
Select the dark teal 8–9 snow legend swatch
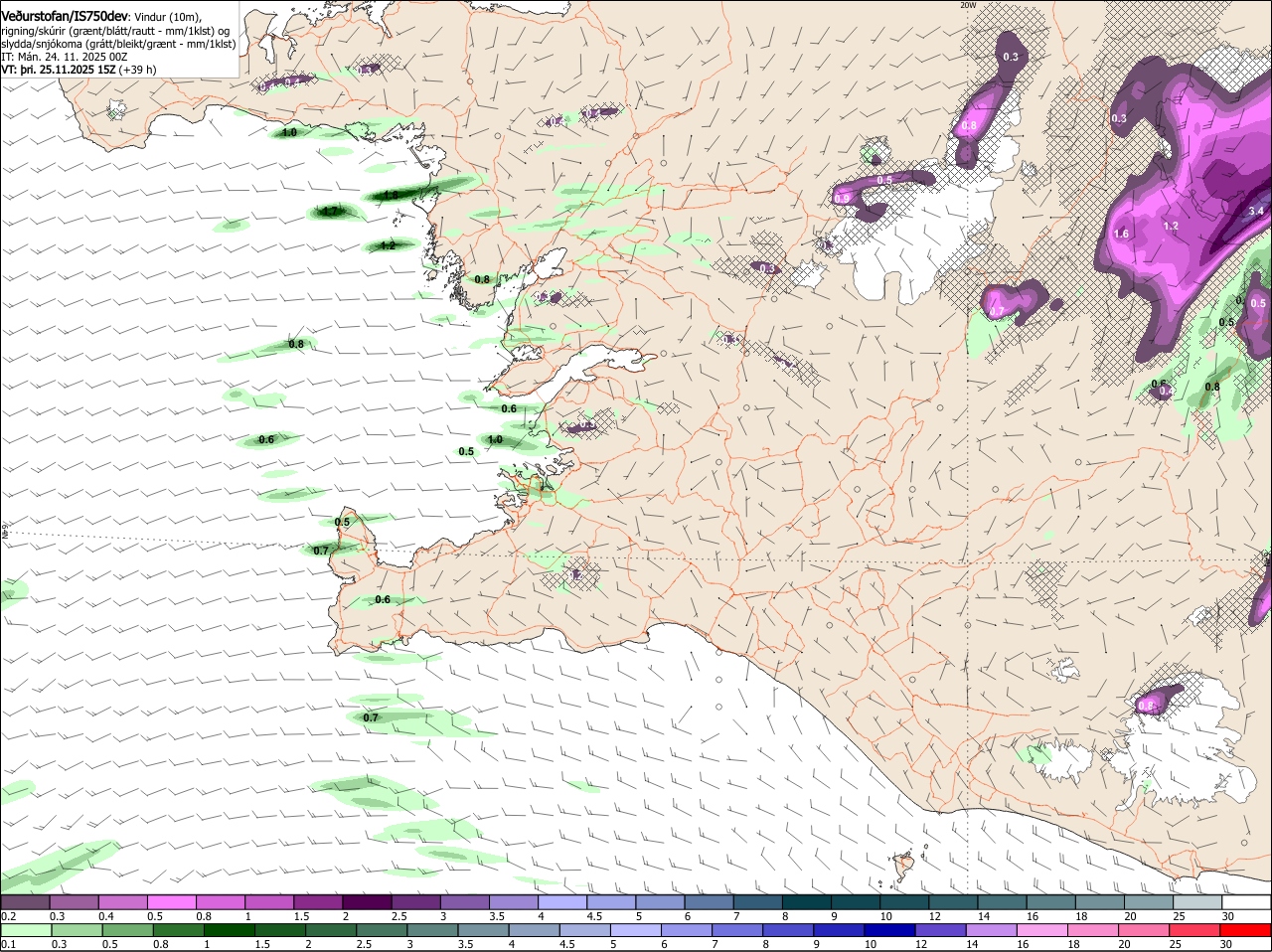click(808, 901)
